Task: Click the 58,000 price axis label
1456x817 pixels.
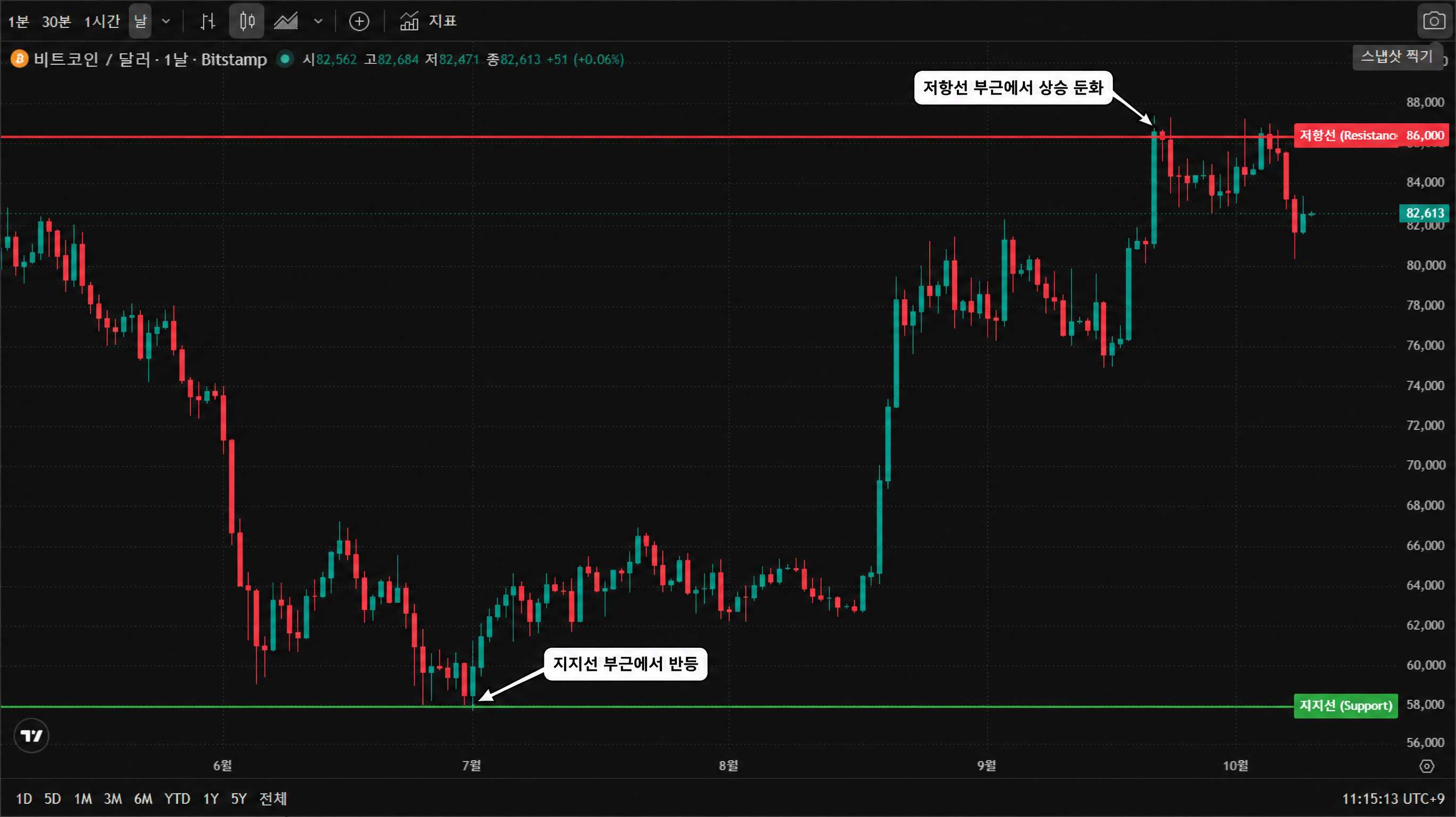Action: (1425, 704)
